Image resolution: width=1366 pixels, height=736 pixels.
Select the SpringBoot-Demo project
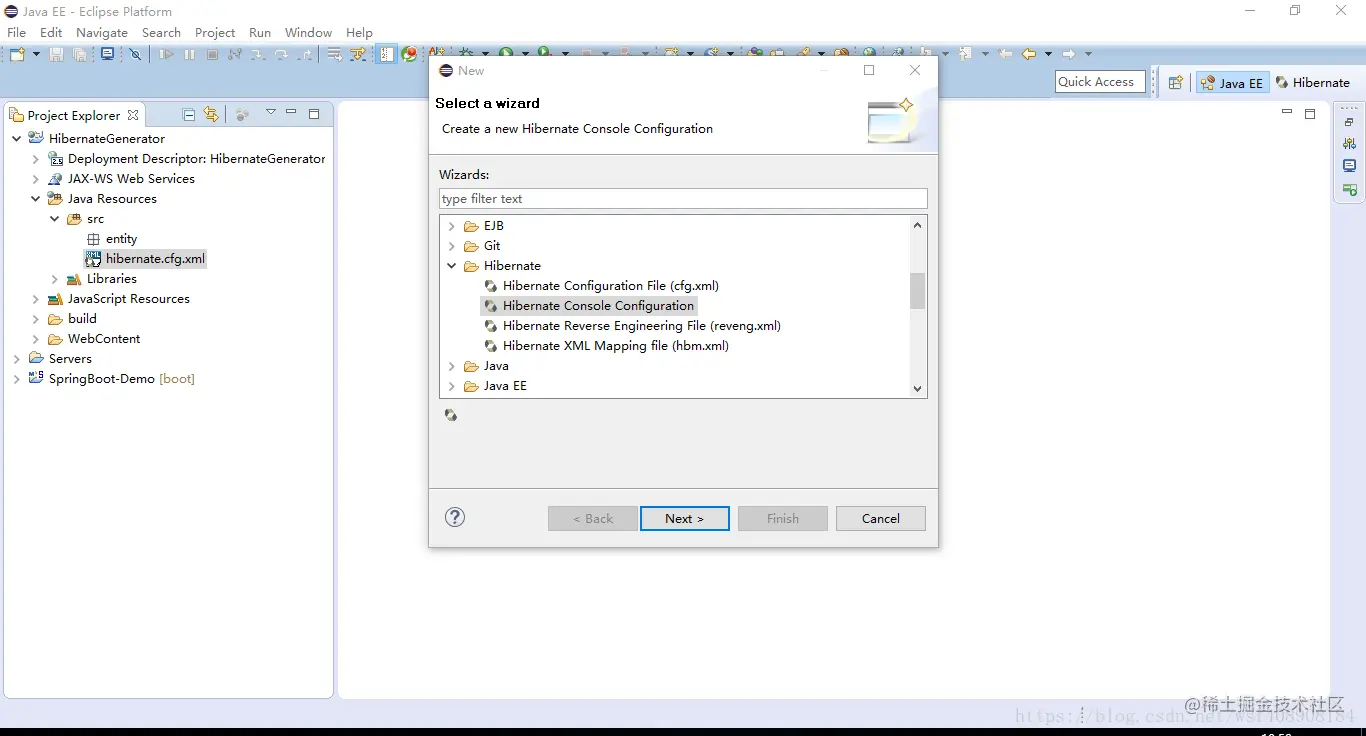(121, 379)
